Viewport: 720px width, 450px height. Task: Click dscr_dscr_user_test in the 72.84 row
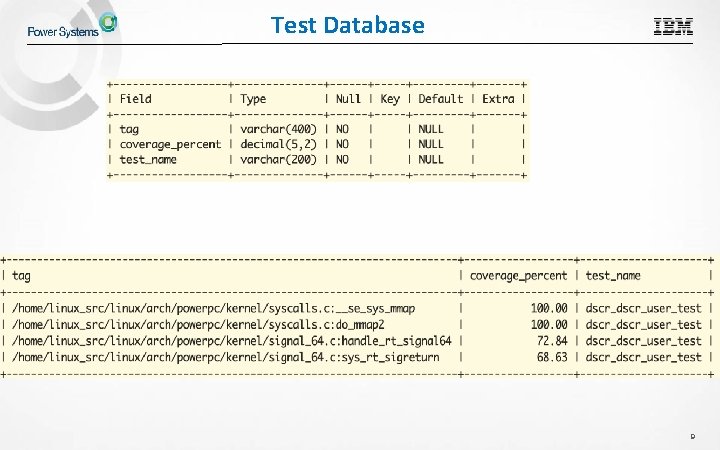point(643,341)
